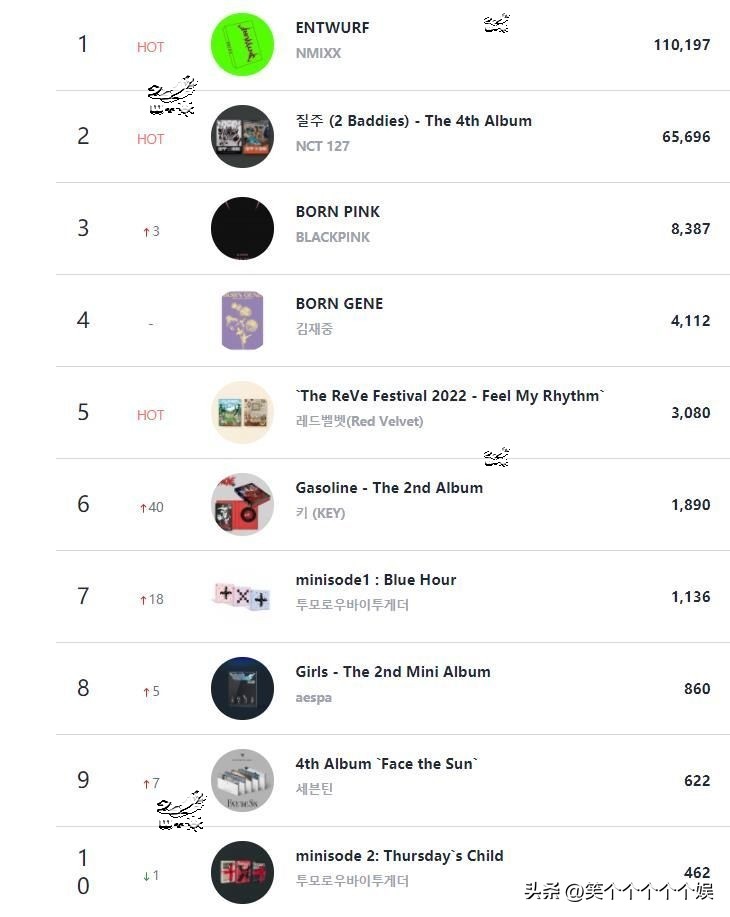
Task: Click the green ENTWURF album cover
Action: [242, 44]
